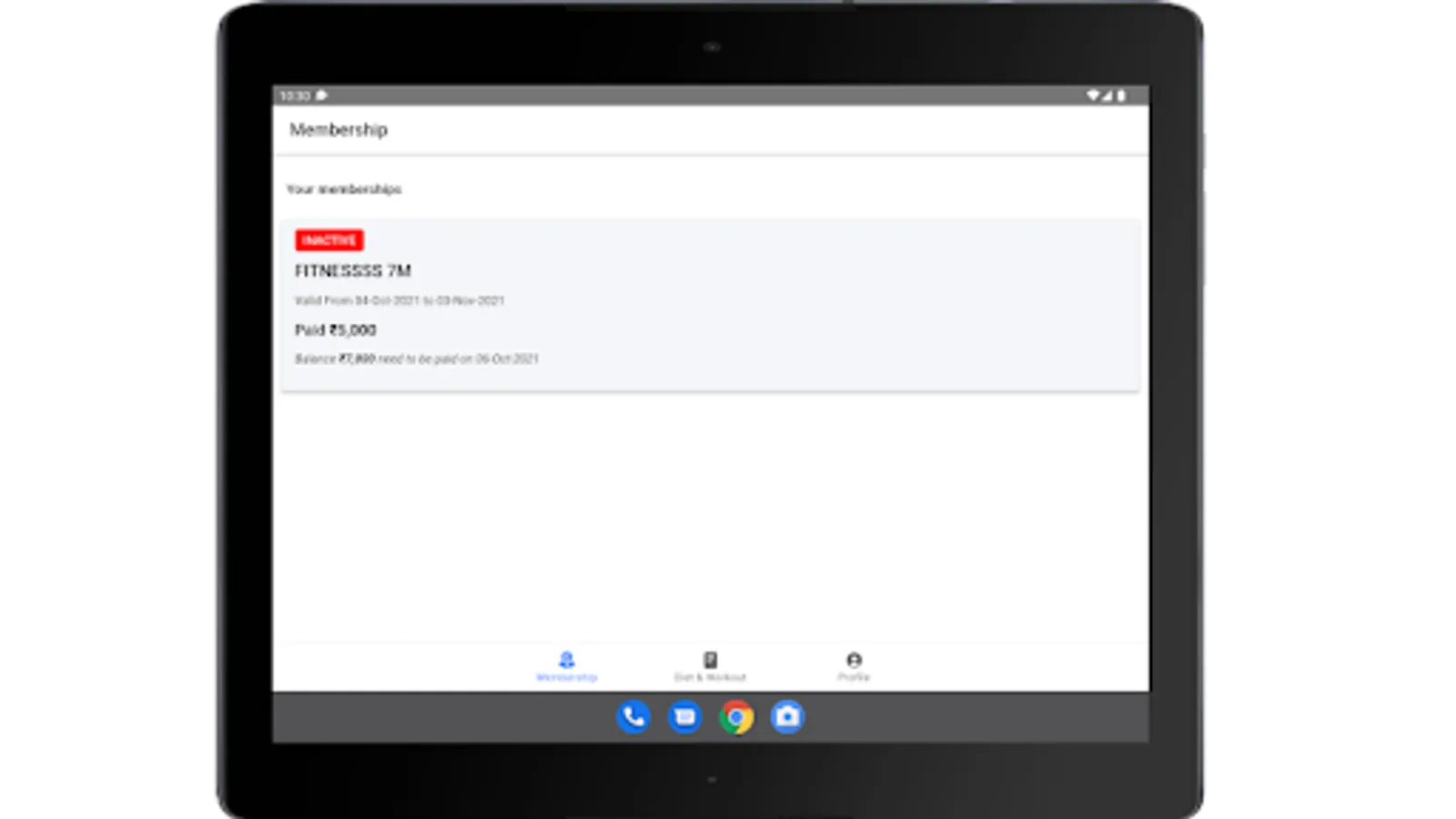The image size is (1456, 819).
Task: Open the Diet & Workout section icon
Action: click(711, 659)
